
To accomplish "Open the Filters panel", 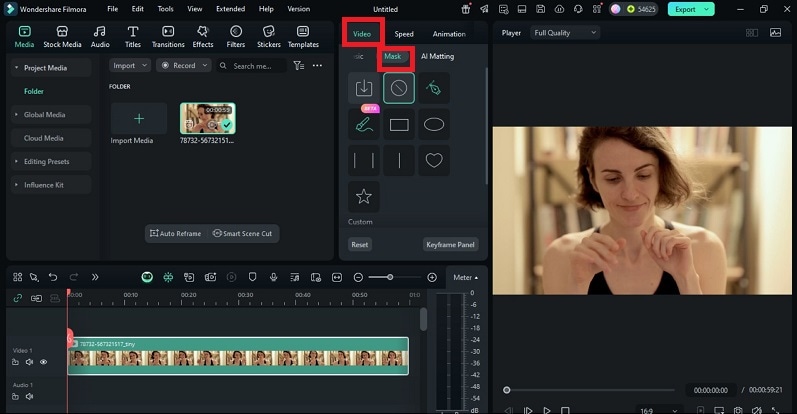I will pyautogui.click(x=235, y=37).
